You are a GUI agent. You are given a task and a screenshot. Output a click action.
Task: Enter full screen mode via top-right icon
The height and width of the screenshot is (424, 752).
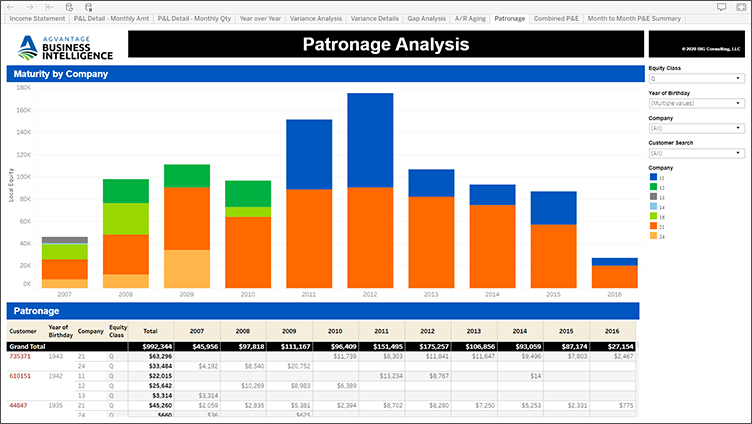click(740, 6)
